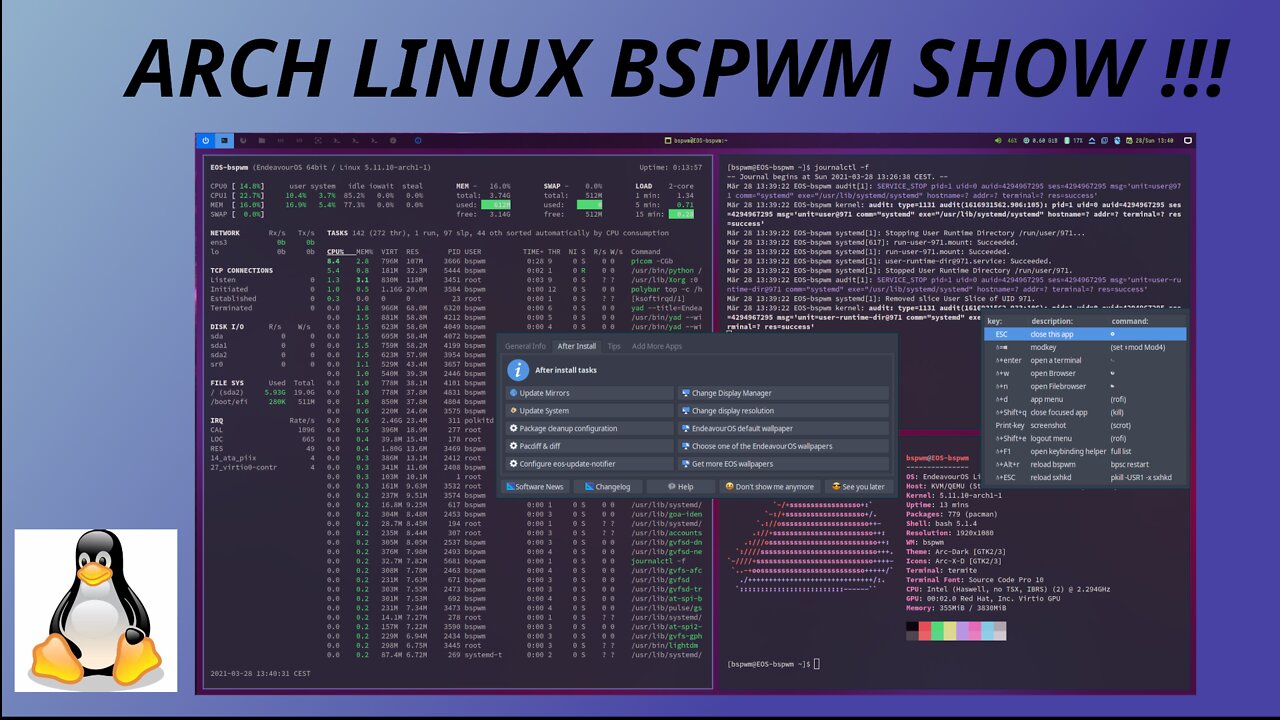Click the speech bubble icon on Help

(x=672, y=487)
